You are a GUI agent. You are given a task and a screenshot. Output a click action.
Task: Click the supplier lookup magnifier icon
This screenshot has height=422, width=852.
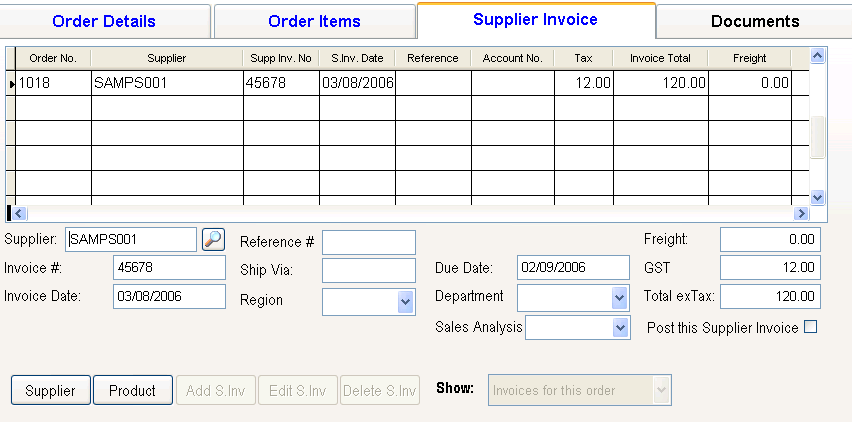tap(213, 239)
